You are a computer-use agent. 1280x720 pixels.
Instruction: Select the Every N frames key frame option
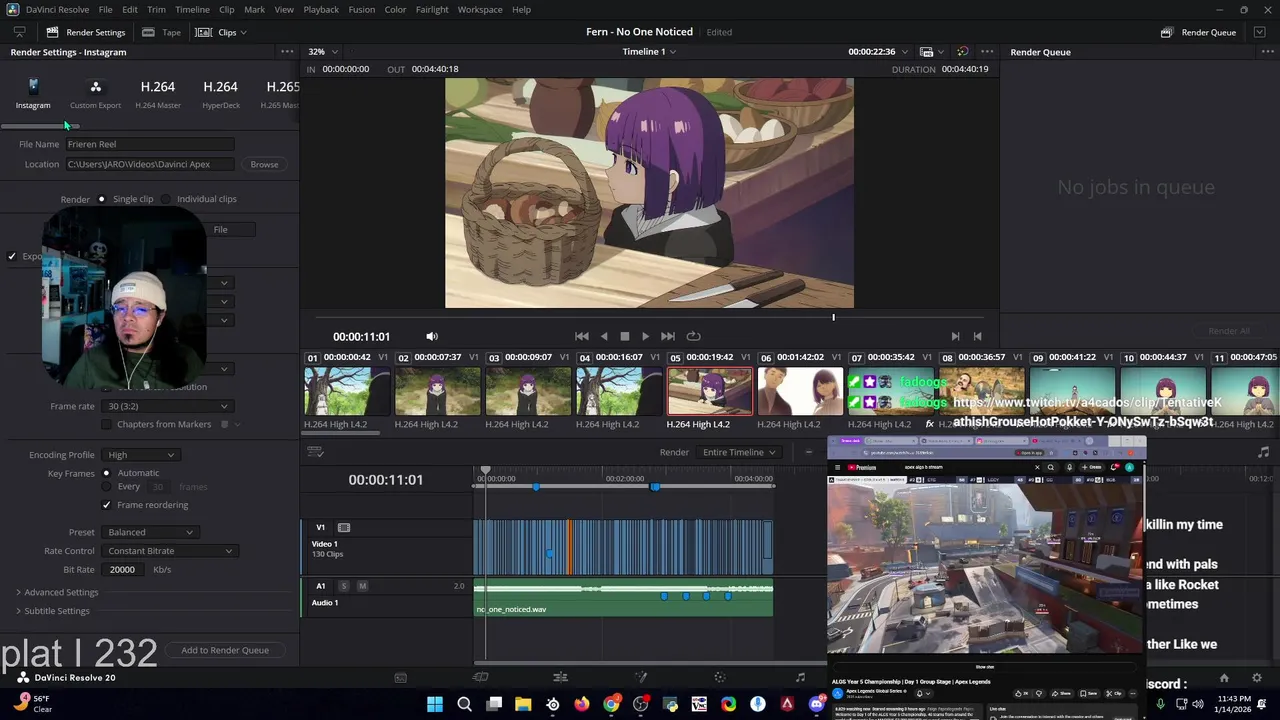[x=107, y=487]
